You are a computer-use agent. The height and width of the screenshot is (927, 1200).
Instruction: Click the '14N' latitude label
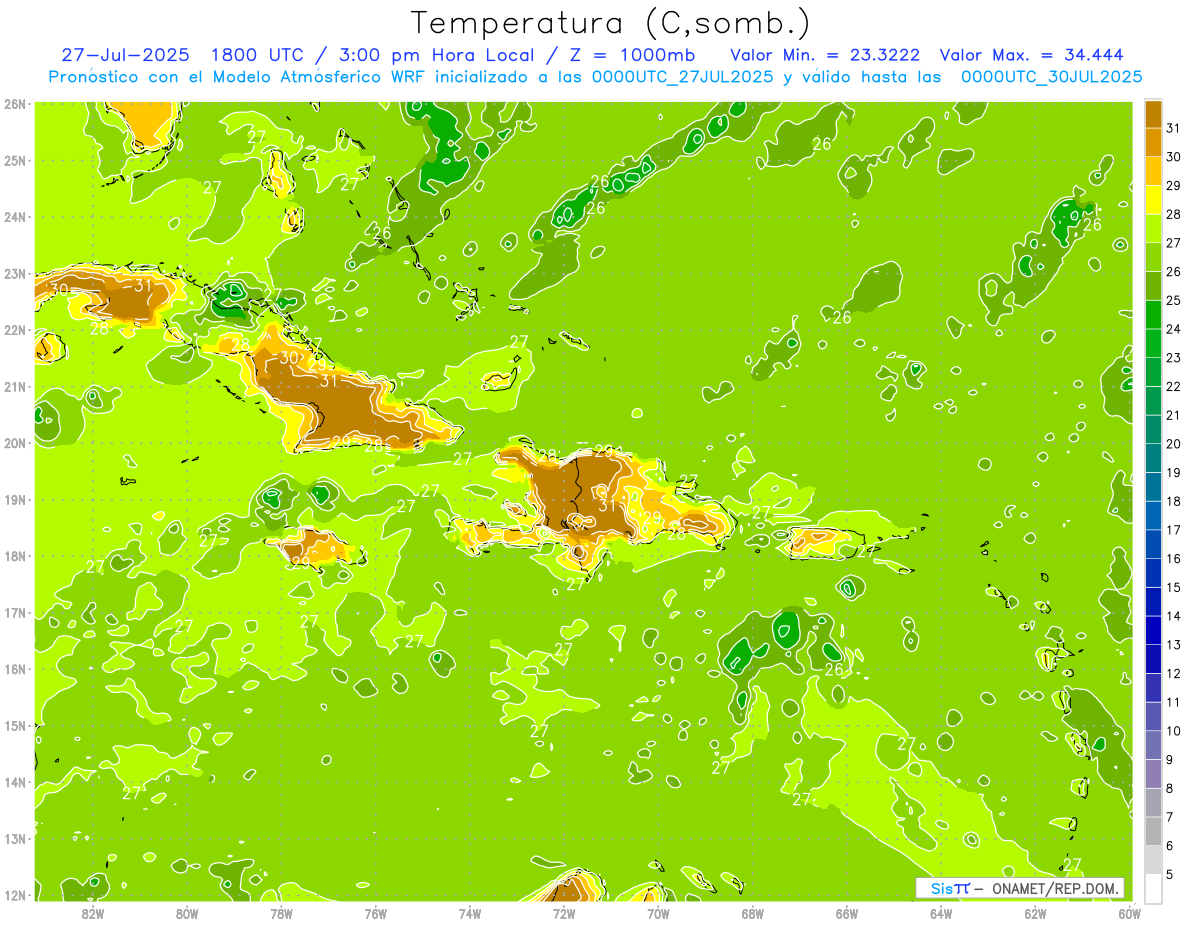click(14, 782)
